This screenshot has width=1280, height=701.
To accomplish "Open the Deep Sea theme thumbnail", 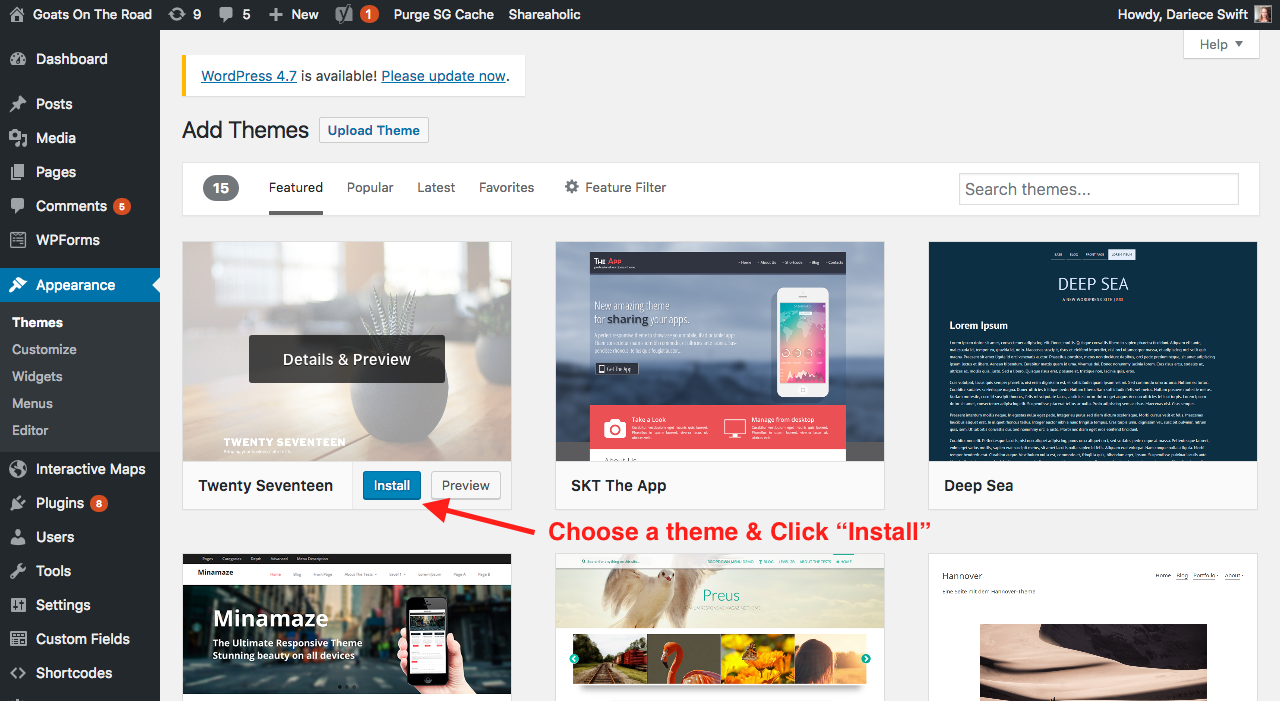I will click(1093, 352).
